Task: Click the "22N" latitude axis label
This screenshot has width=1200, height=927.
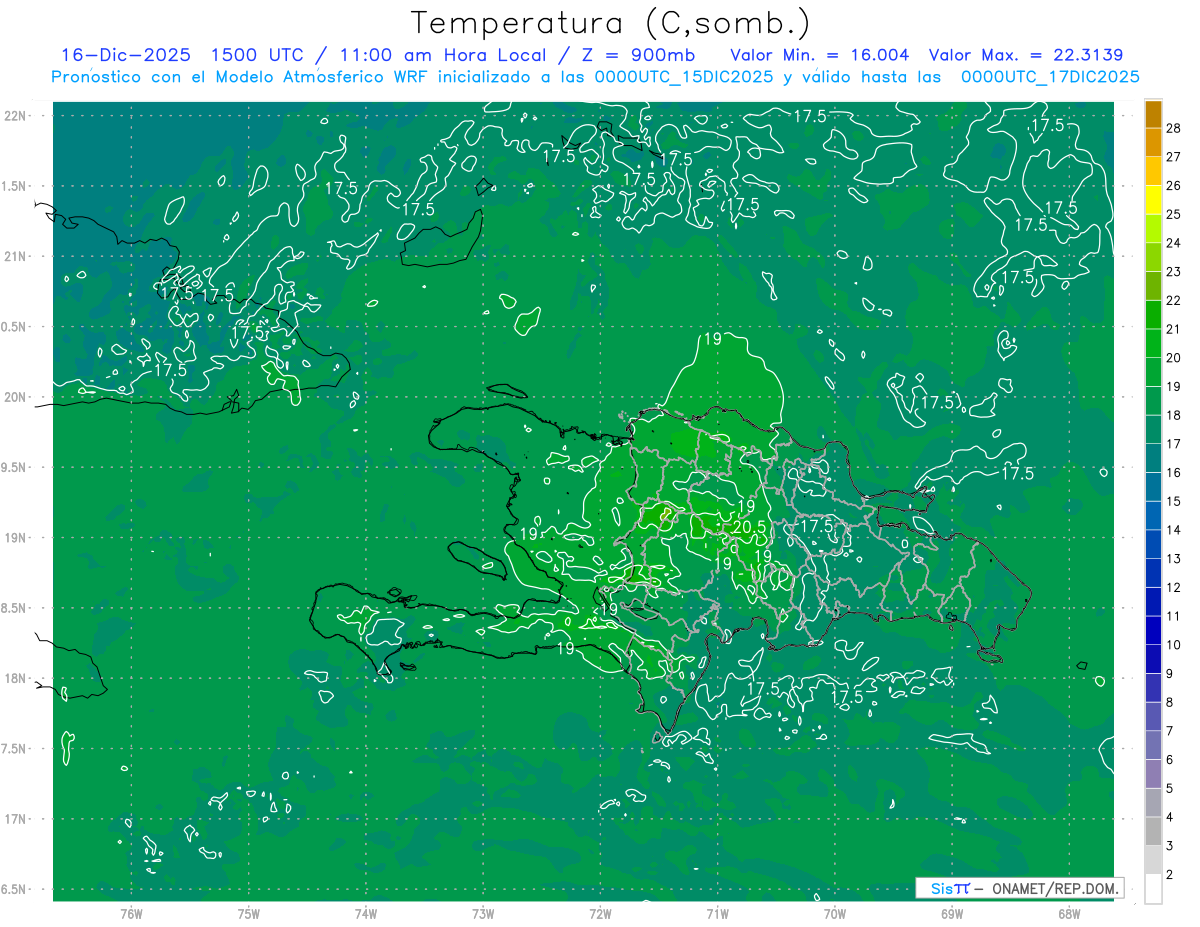Action: tap(14, 116)
